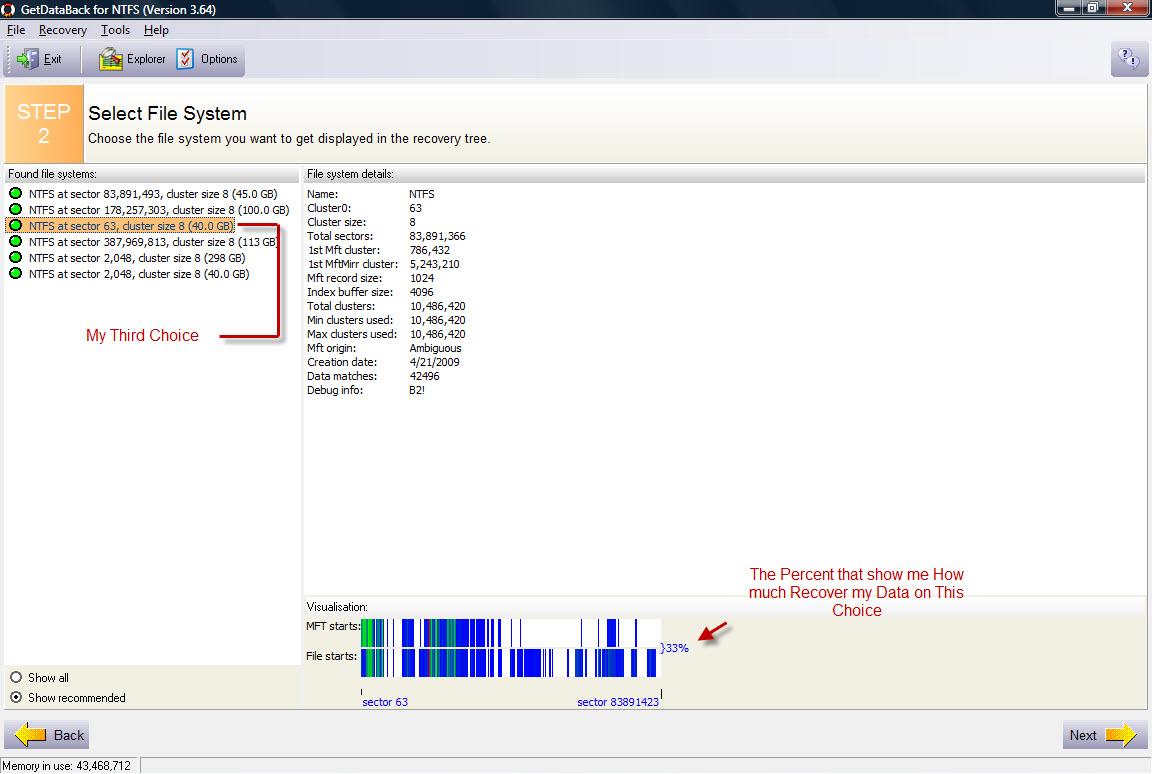Click the Visualisation label
1152x774 pixels.
click(337, 607)
